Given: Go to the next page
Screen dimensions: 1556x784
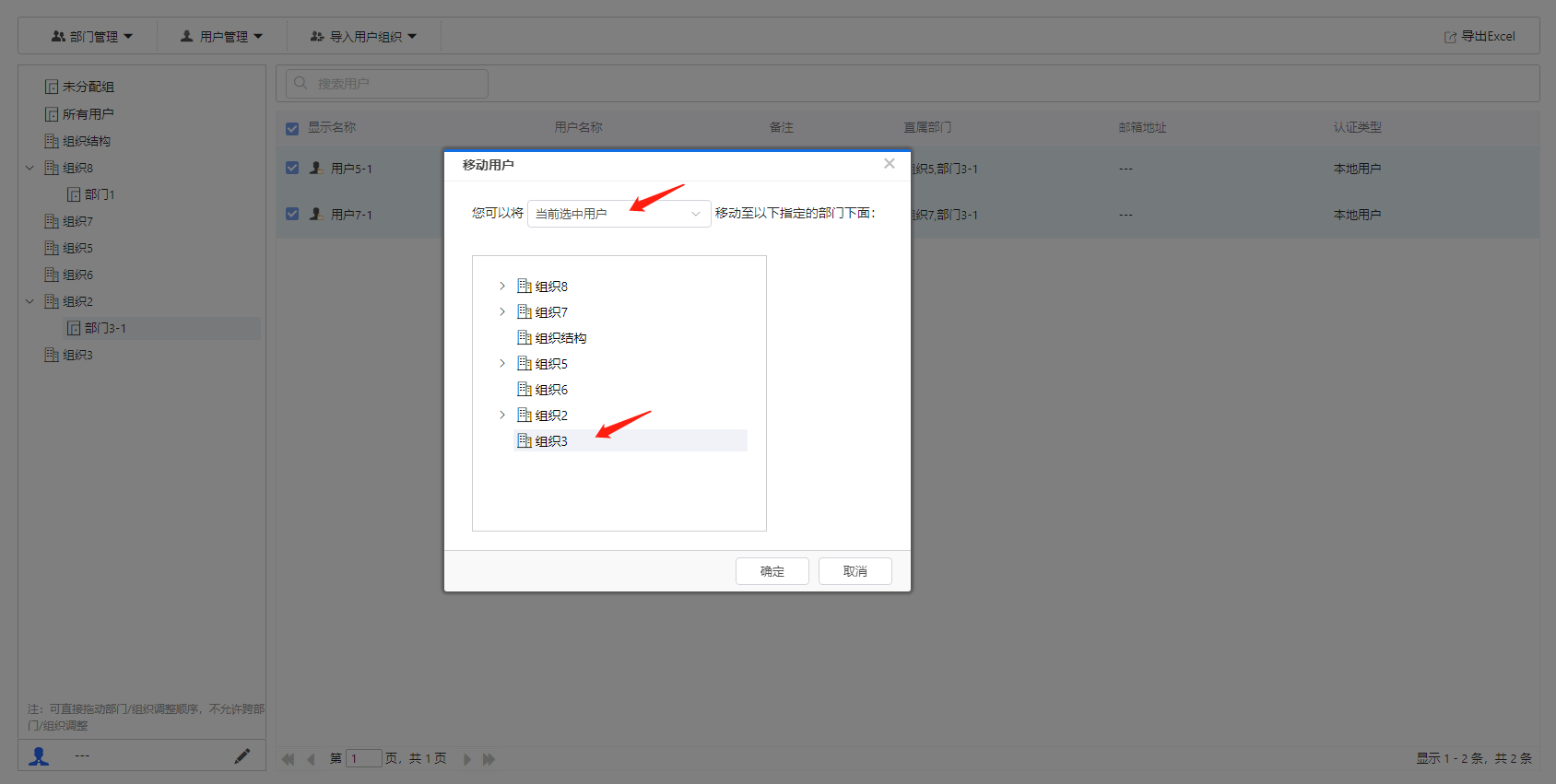Looking at the screenshot, I should point(467,759).
